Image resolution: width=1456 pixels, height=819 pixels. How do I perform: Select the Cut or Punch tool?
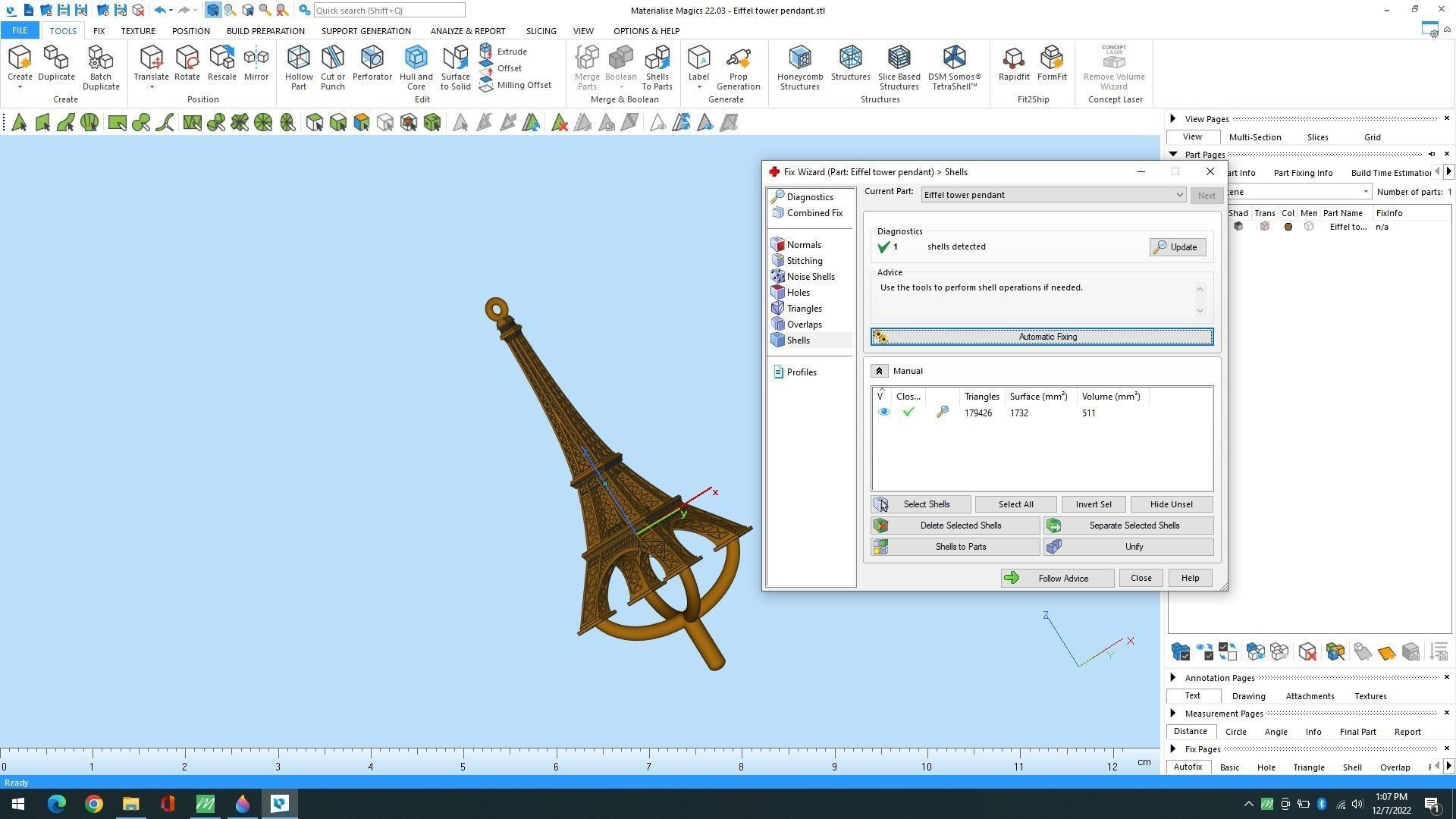(332, 67)
